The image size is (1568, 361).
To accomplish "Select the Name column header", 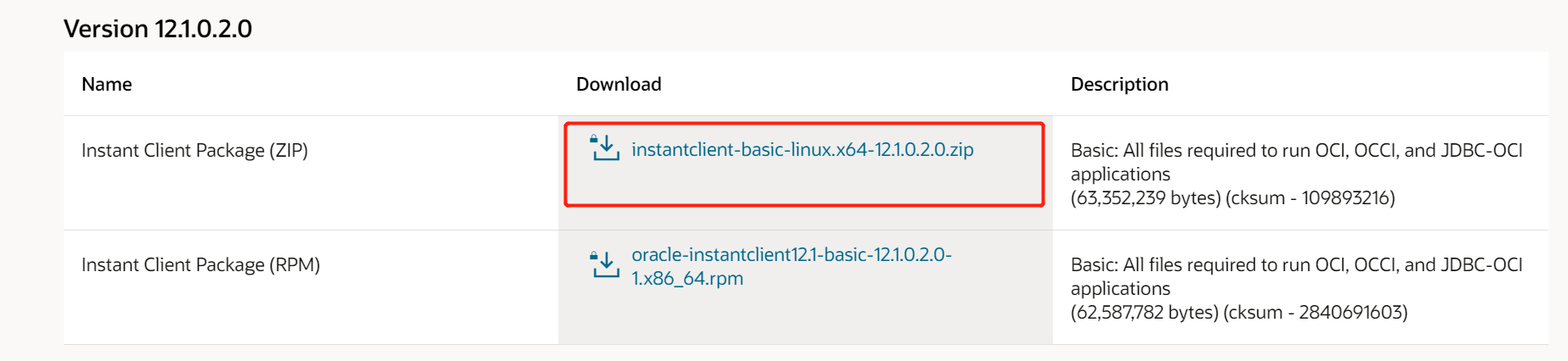I will pos(107,84).
